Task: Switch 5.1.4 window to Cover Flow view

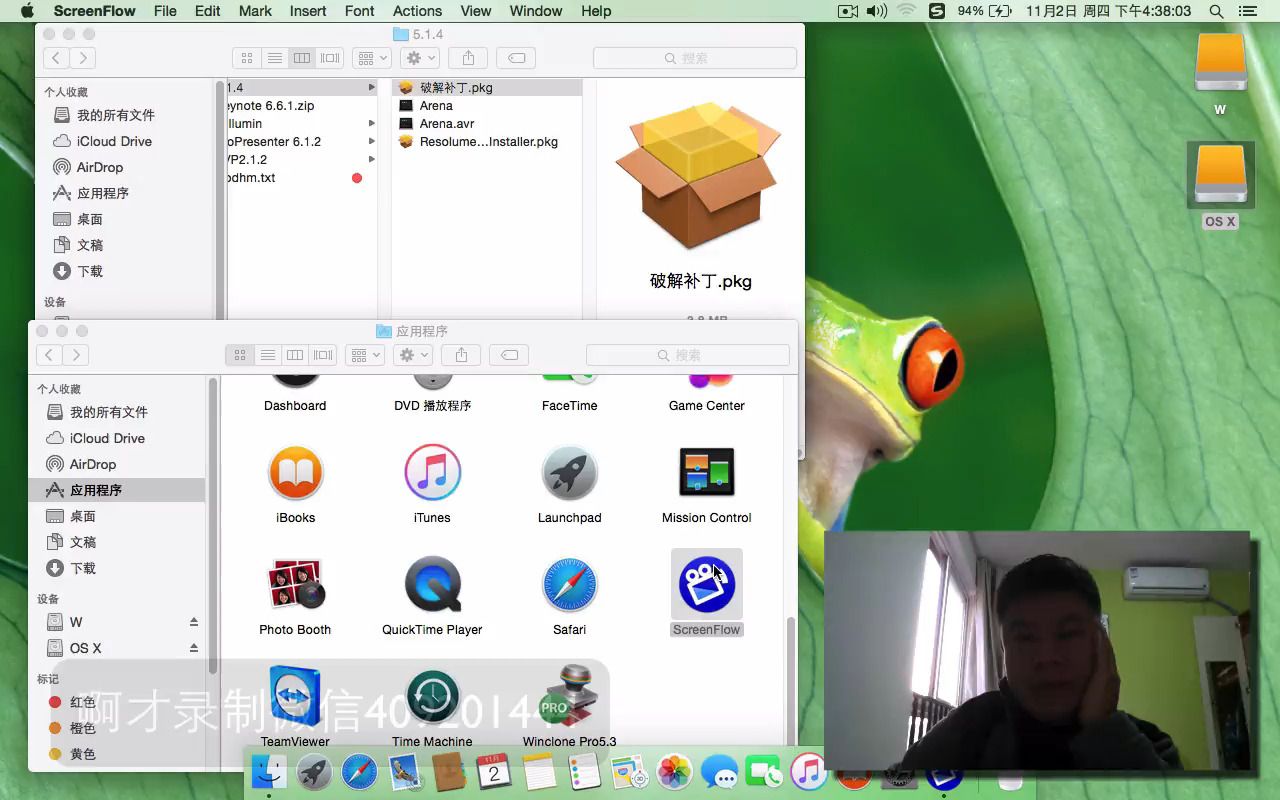Action: 329,58
